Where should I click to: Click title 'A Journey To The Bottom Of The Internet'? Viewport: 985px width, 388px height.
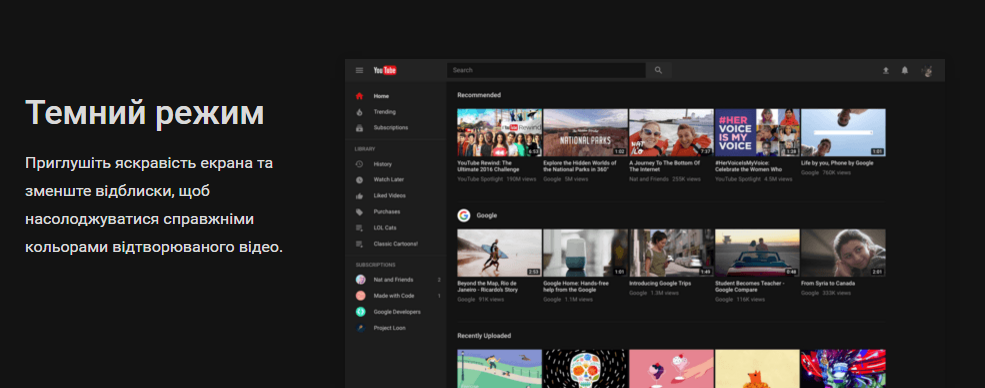(x=665, y=166)
